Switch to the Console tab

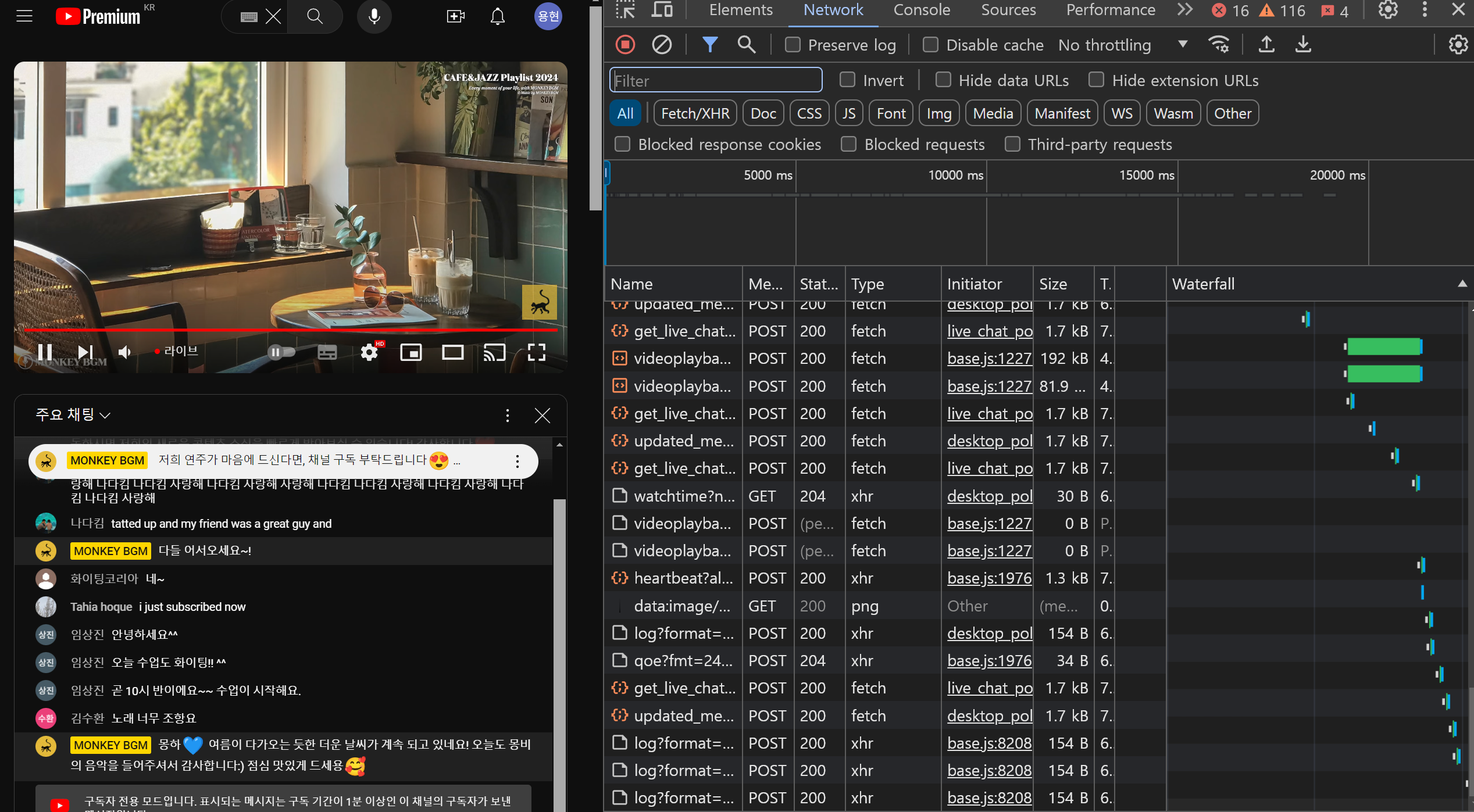point(922,10)
